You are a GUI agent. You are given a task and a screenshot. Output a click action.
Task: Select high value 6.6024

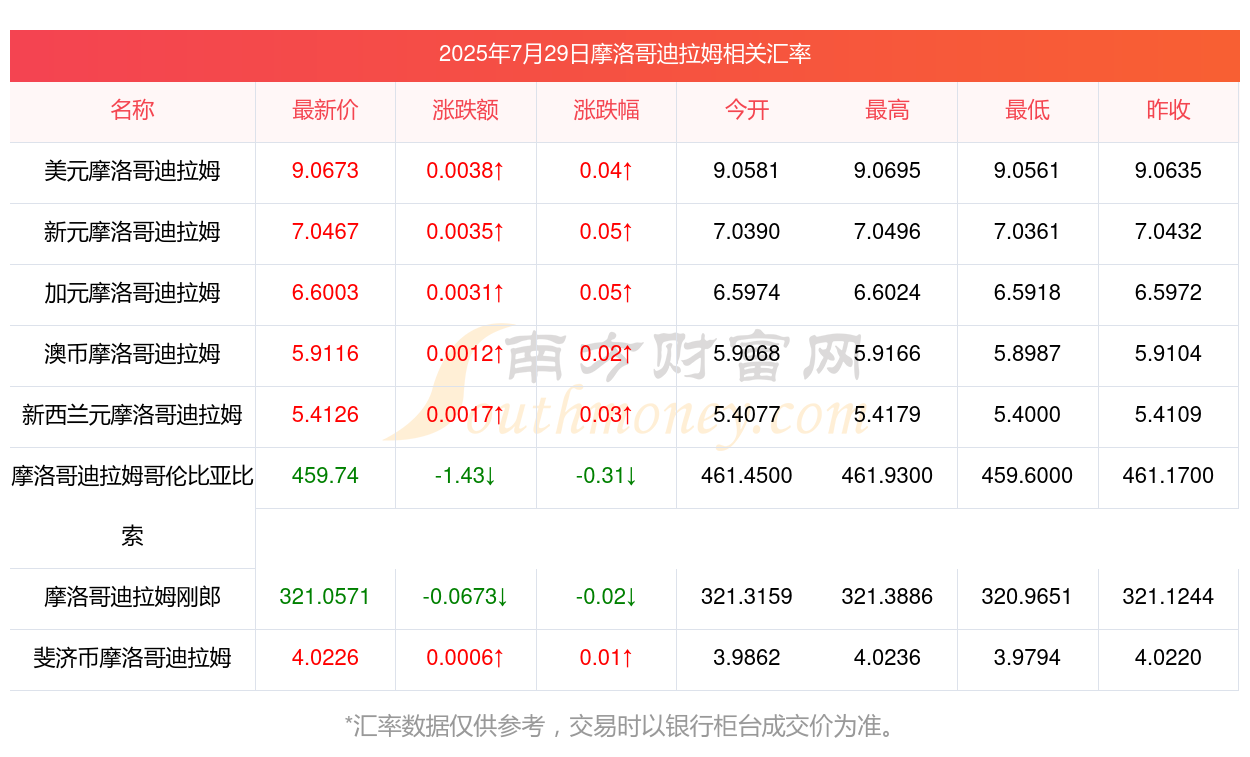pyautogui.click(x=887, y=293)
